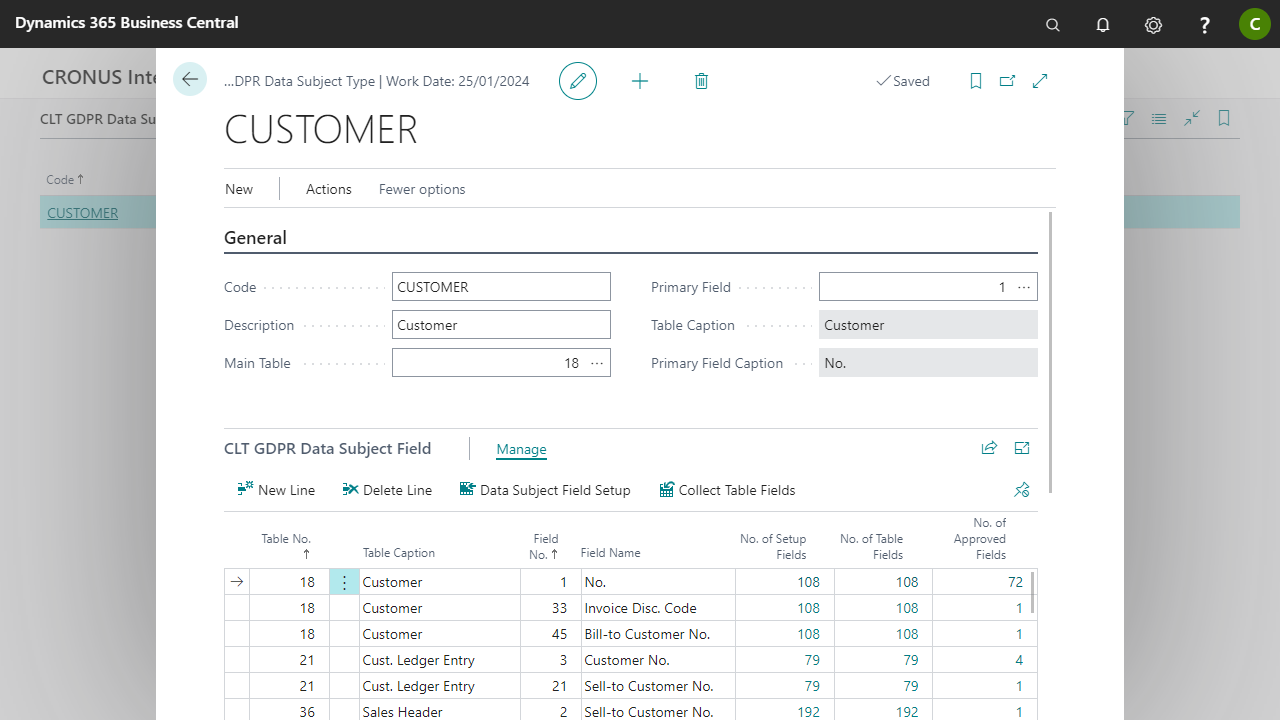
Task: Click the back arrow button
Action: point(190,80)
